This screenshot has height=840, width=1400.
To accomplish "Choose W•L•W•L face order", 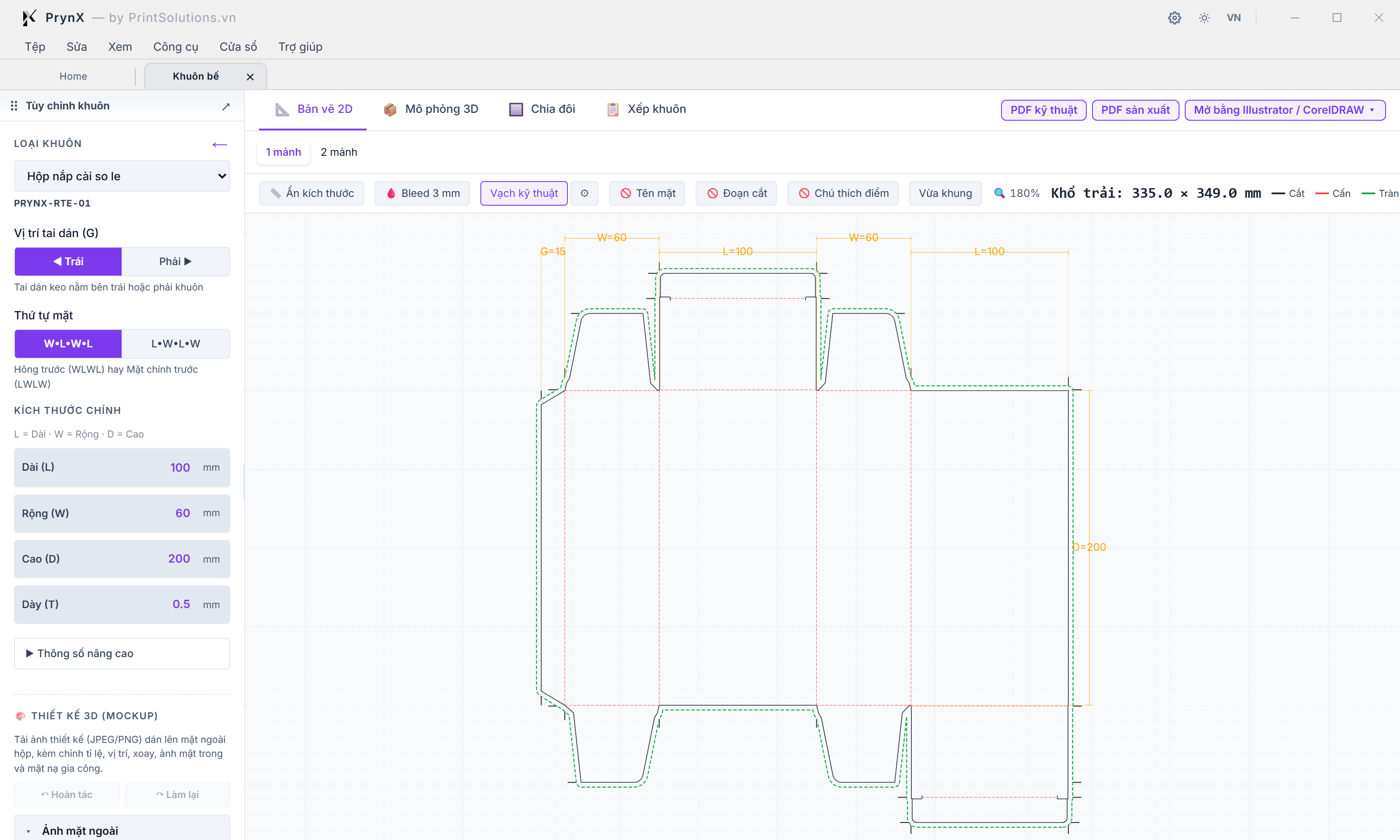I will click(x=68, y=343).
